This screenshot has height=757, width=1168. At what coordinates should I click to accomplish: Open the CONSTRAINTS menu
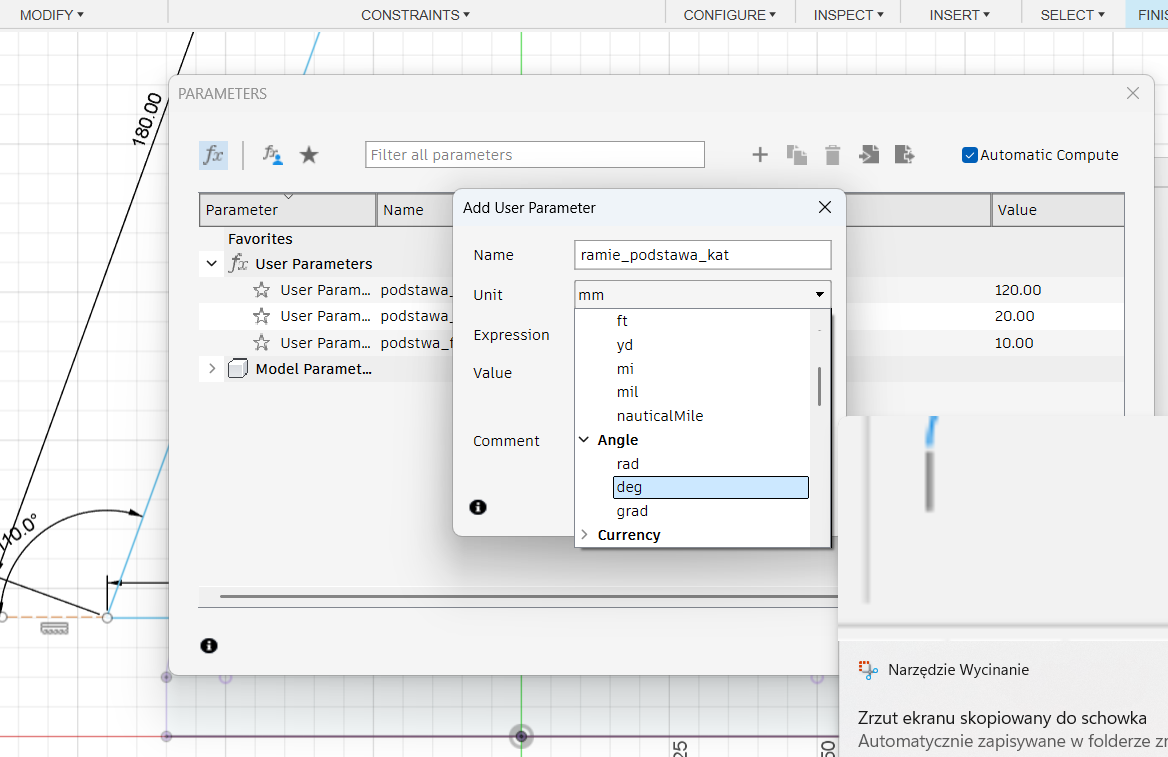pyautogui.click(x=415, y=15)
